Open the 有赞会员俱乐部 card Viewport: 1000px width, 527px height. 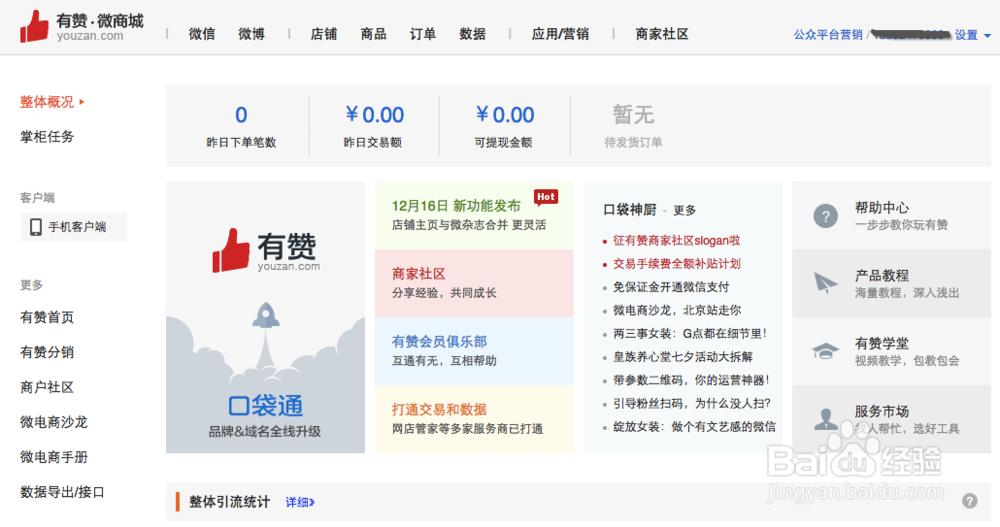point(474,351)
